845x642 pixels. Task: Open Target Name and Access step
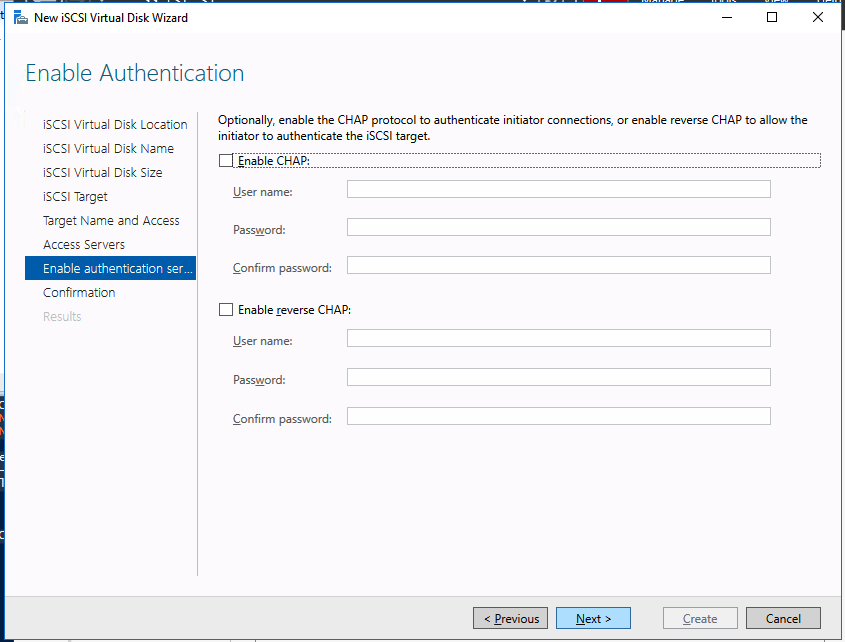[111, 221]
